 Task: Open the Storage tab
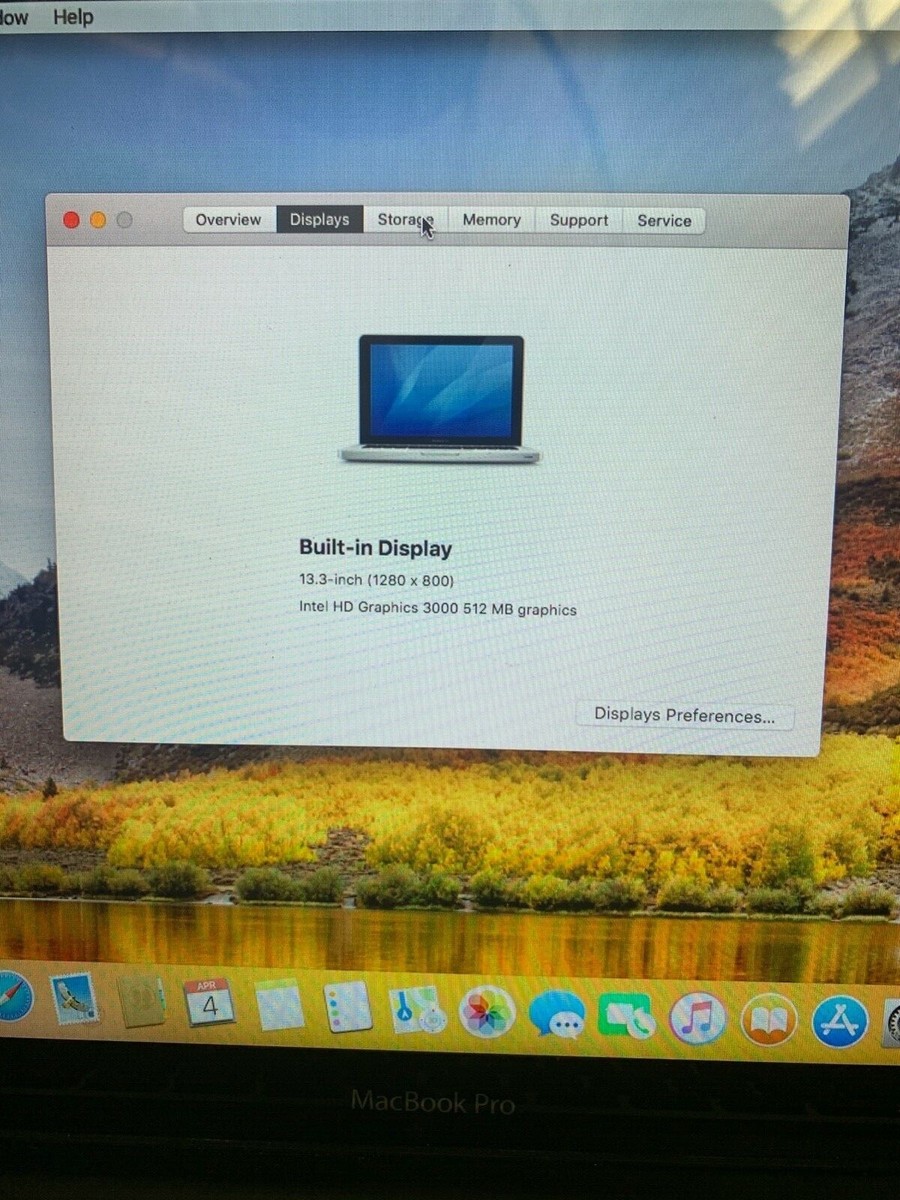[x=406, y=220]
